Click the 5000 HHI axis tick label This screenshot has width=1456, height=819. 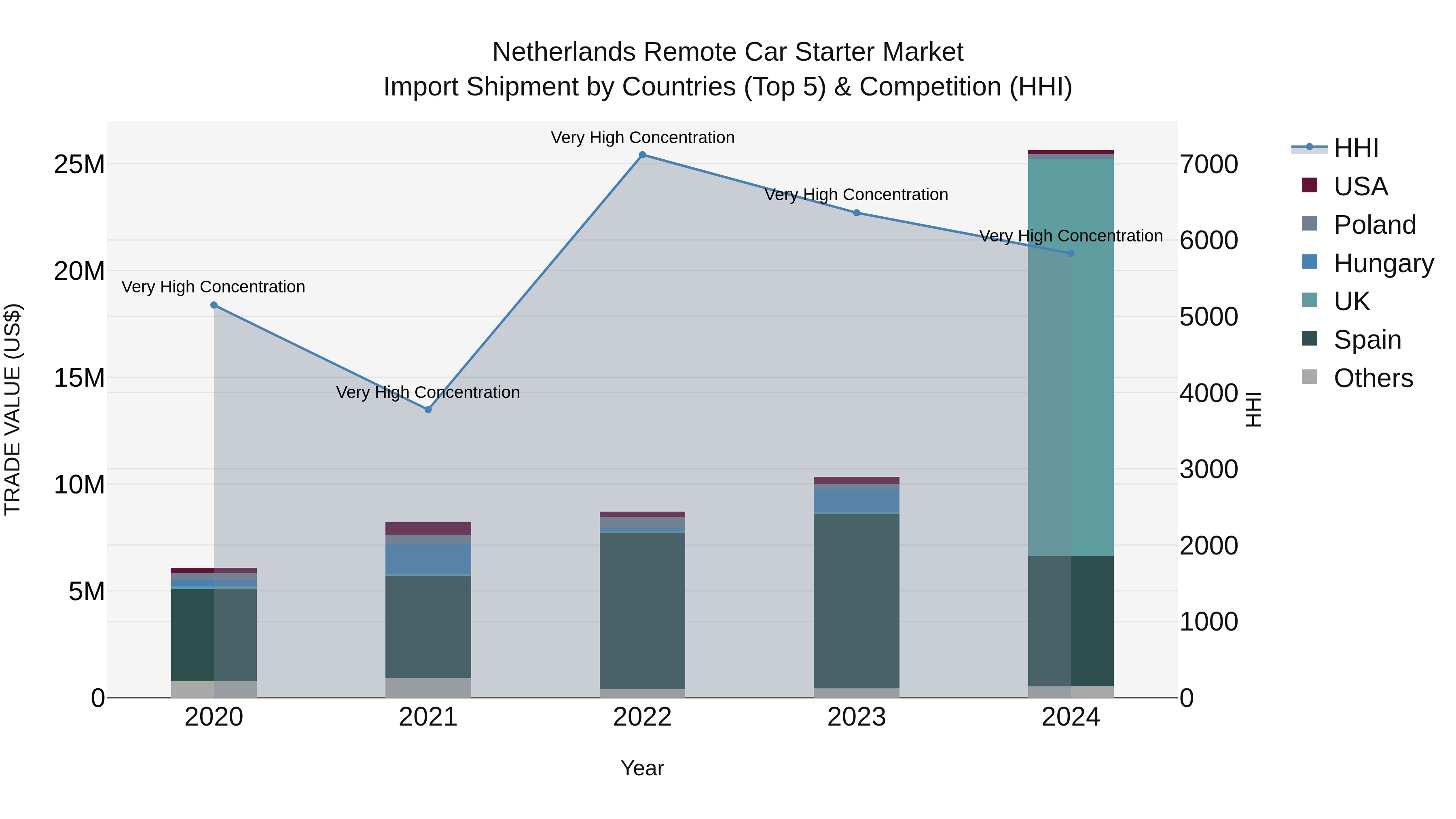1209,317
